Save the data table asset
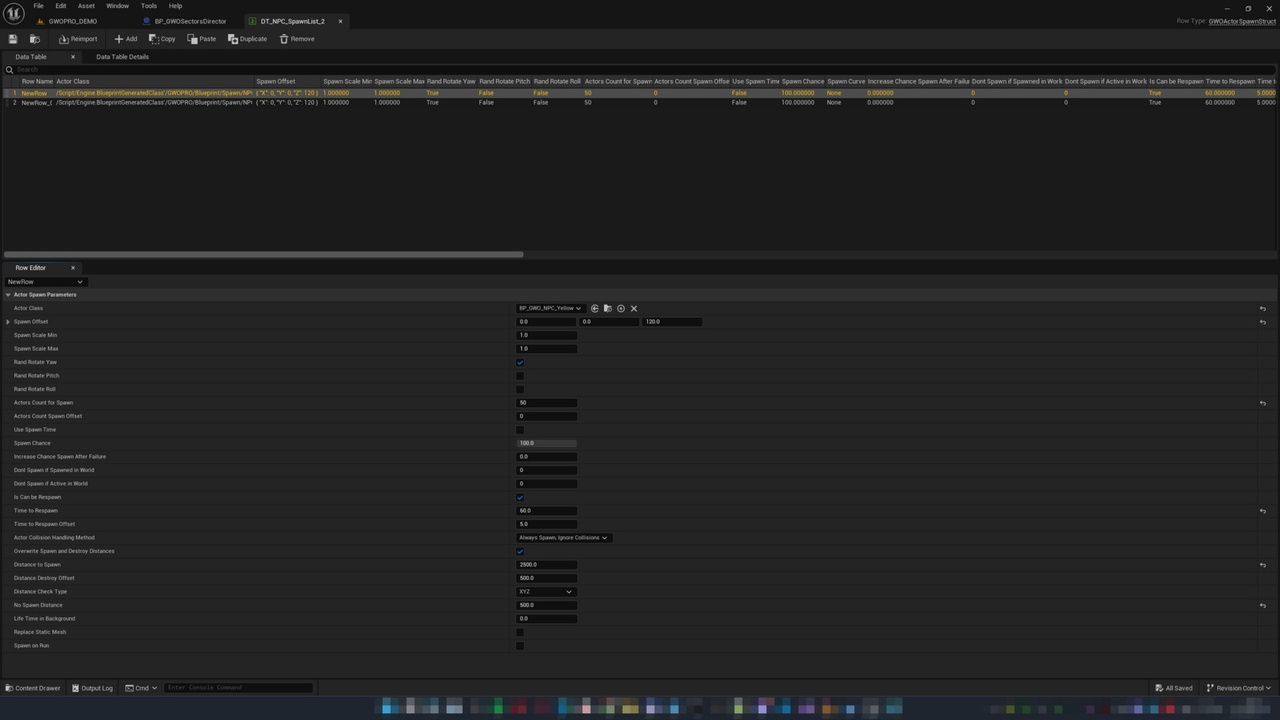 click(13, 39)
